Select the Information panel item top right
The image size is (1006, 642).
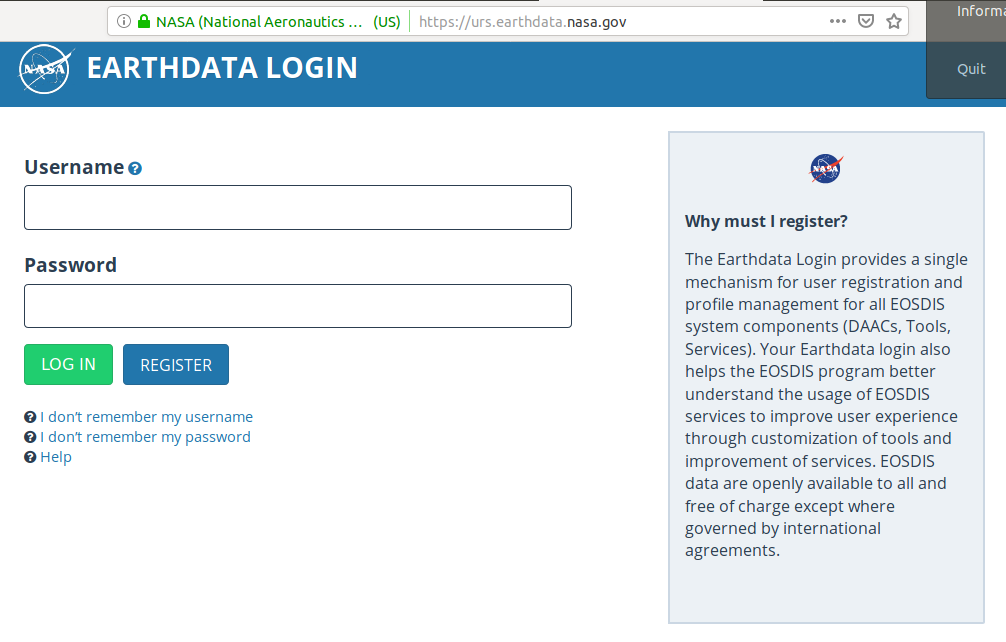975,11
